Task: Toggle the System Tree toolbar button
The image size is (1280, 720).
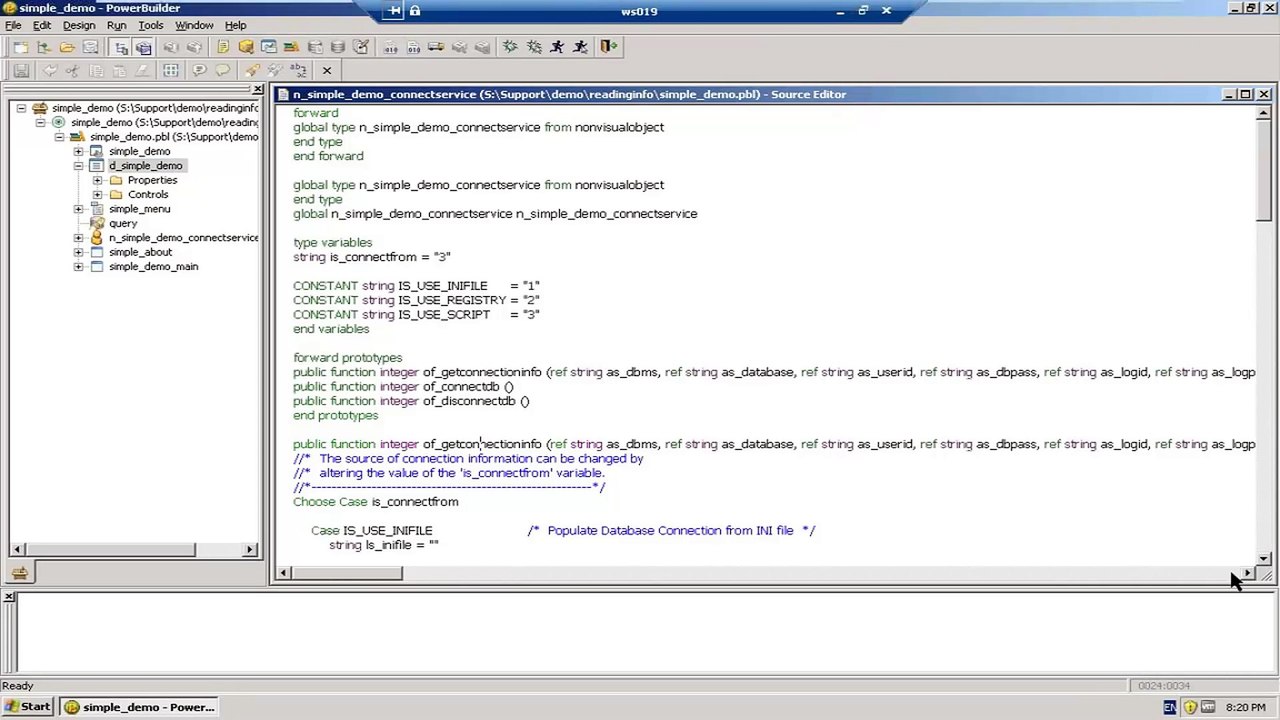Action: point(121,47)
